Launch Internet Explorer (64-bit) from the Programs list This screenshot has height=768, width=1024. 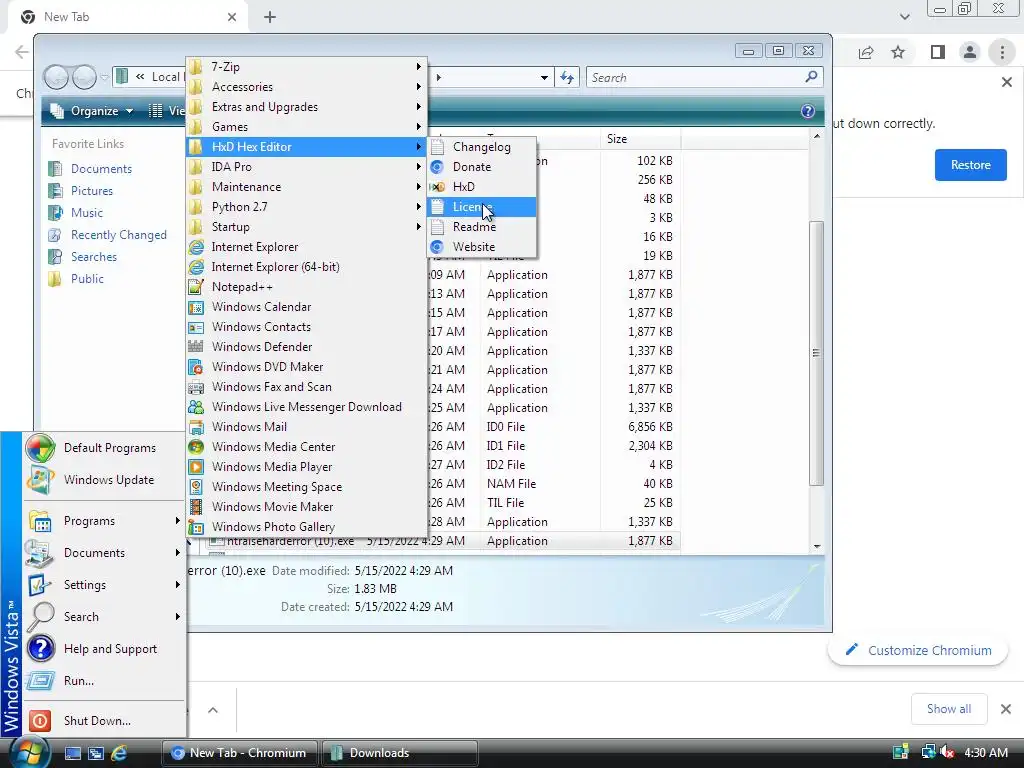tap(307, 266)
